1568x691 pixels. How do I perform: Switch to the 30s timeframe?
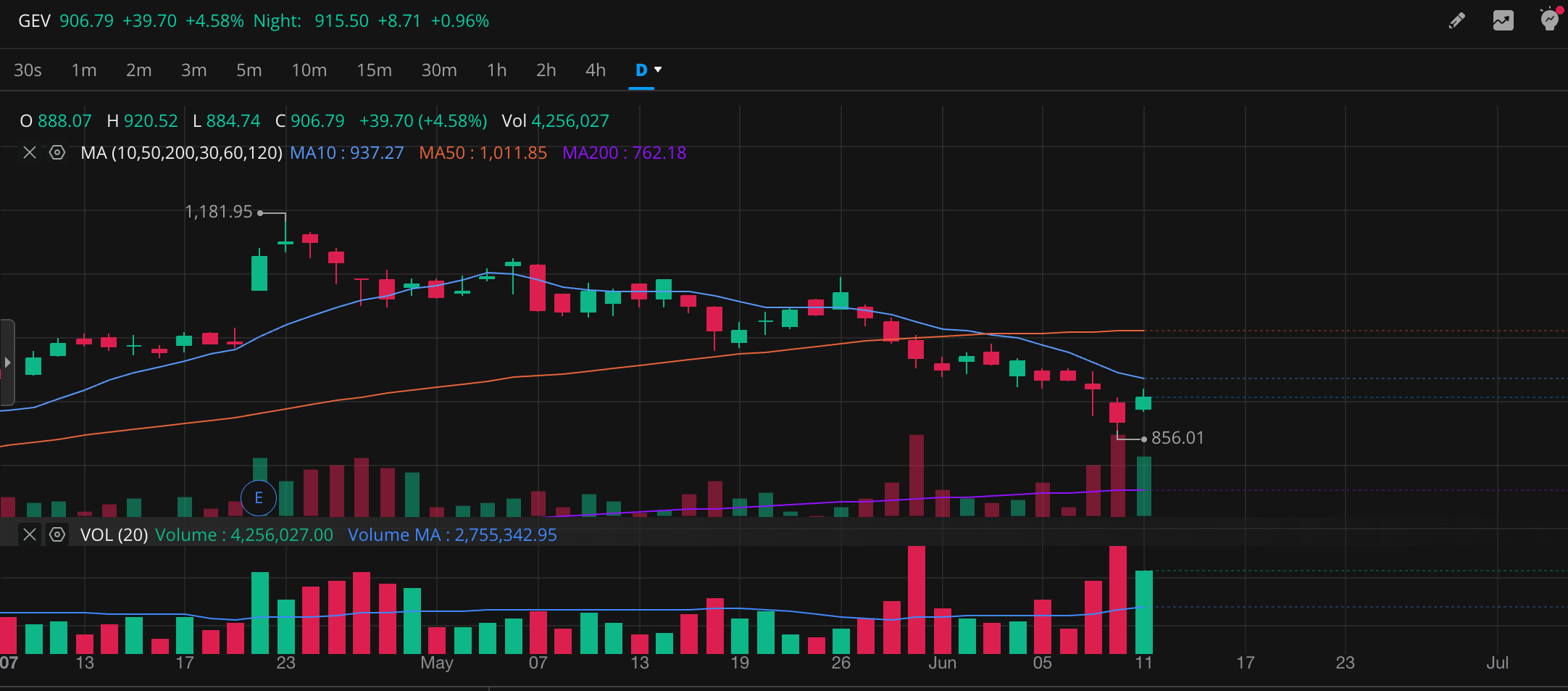point(28,70)
